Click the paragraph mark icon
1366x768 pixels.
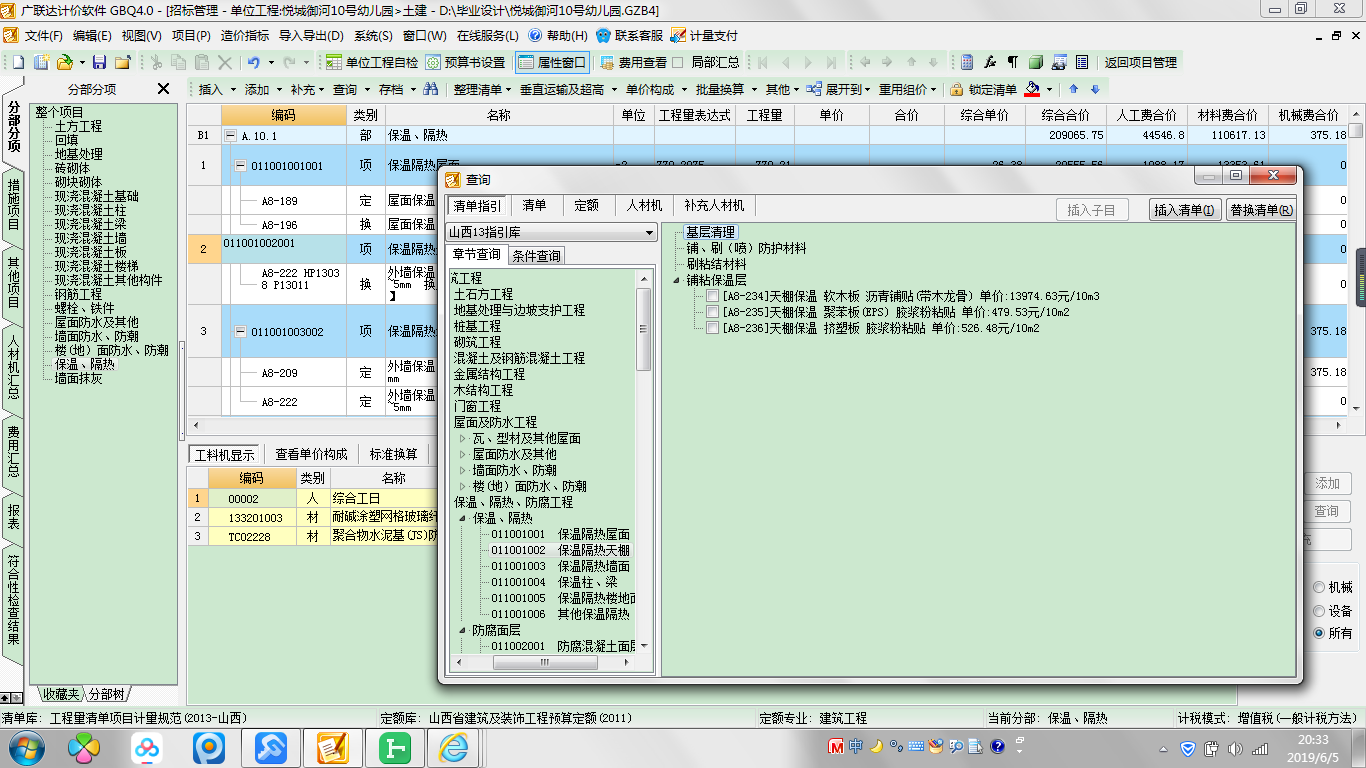1013,62
